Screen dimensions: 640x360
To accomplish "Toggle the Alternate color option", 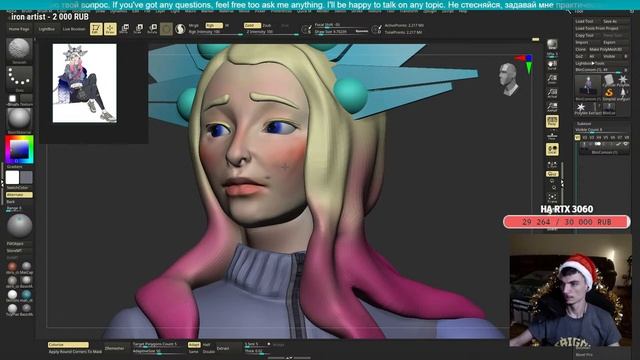I will (x=19, y=195).
